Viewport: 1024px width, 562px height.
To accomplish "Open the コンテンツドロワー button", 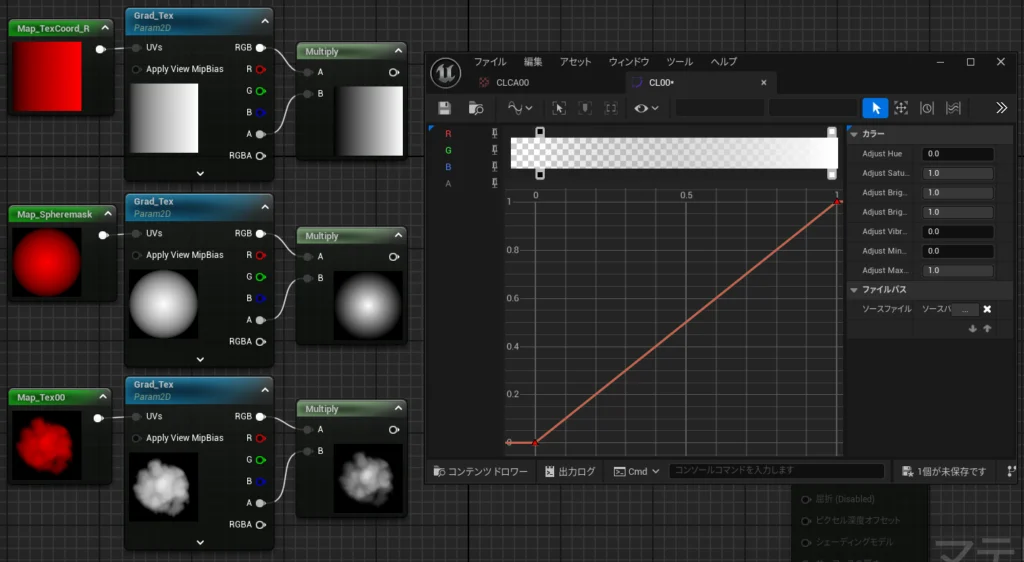I will pos(479,471).
